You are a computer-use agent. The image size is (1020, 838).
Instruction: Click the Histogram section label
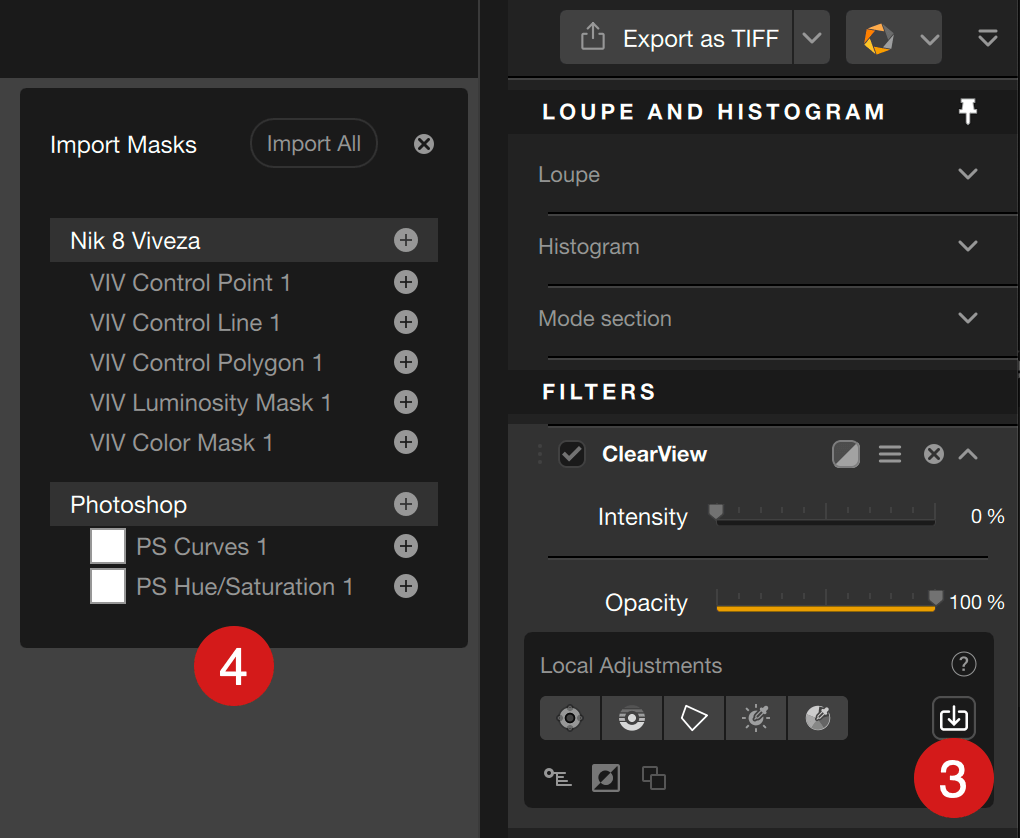(x=589, y=247)
